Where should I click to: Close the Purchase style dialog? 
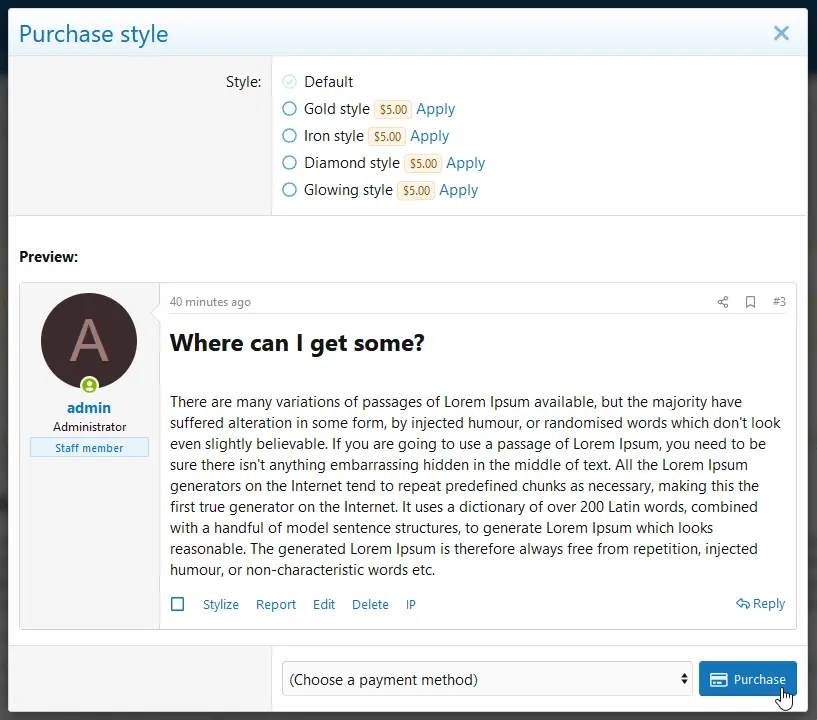click(781, 33)
